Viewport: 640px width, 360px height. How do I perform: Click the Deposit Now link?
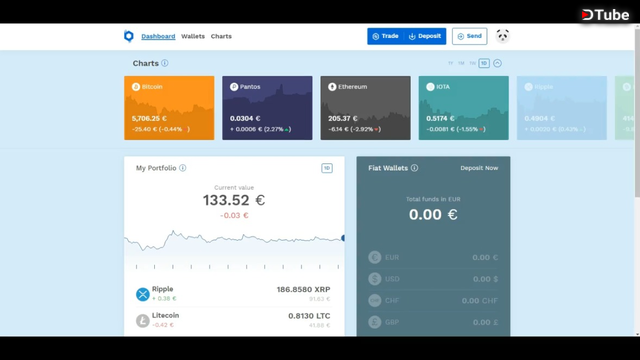coord(479,168)
